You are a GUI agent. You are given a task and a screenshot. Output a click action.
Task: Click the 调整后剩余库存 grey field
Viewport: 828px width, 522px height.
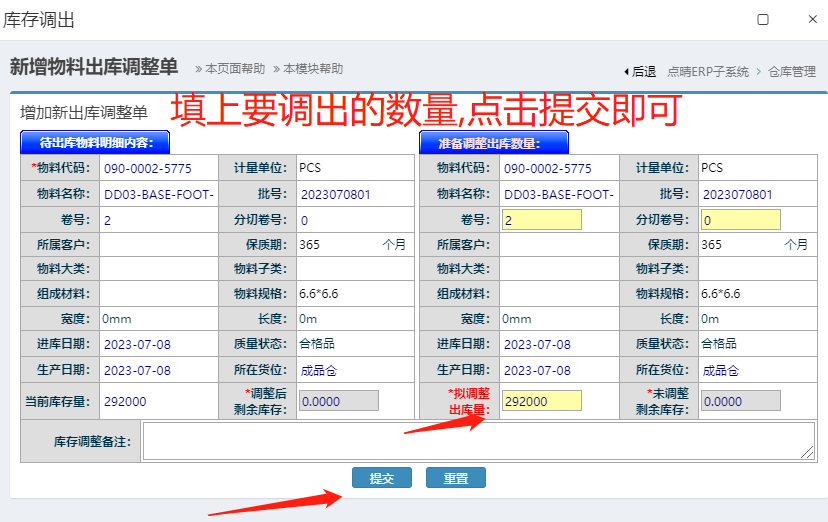click(x=339, y=401)
